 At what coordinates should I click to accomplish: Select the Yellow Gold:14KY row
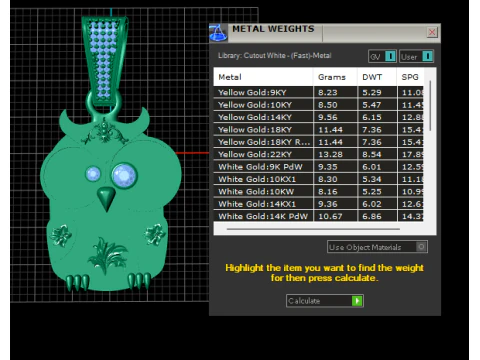click(319, 117)
